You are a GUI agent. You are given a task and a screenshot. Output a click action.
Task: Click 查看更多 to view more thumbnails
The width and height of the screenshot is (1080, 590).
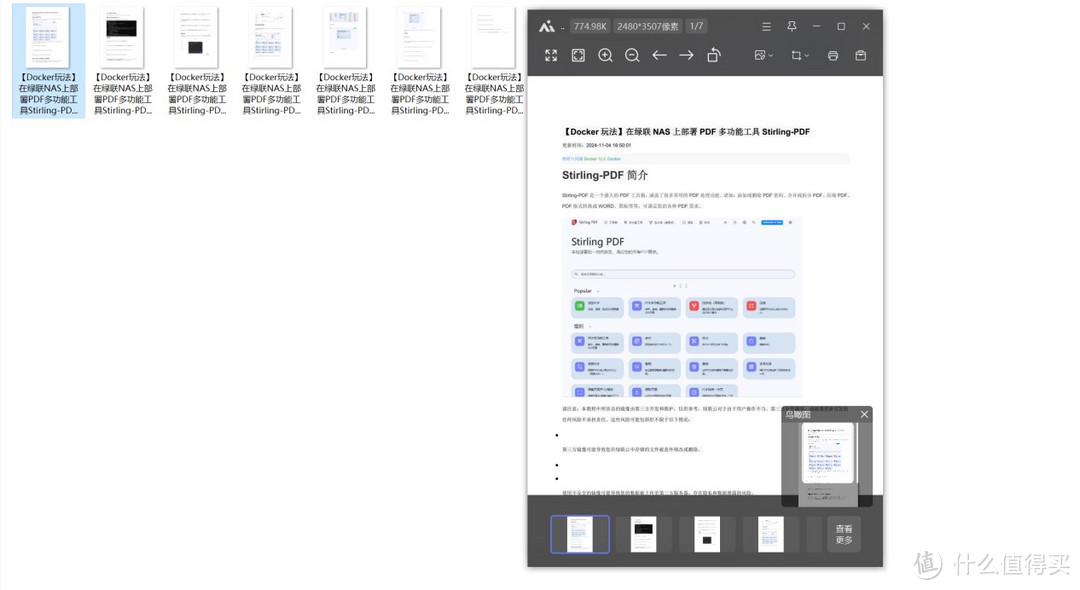843,534
